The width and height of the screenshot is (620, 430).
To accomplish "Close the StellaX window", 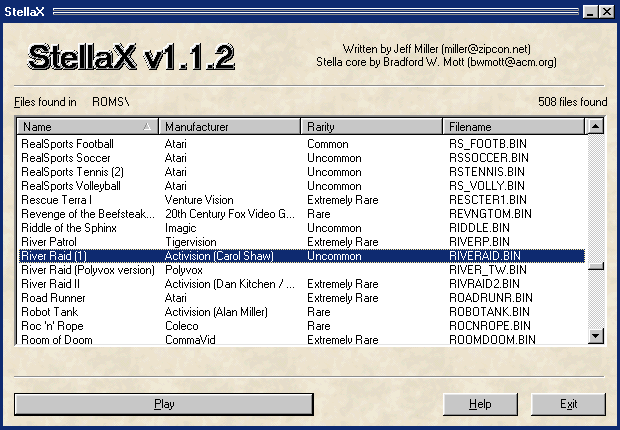I will [605, 11].
